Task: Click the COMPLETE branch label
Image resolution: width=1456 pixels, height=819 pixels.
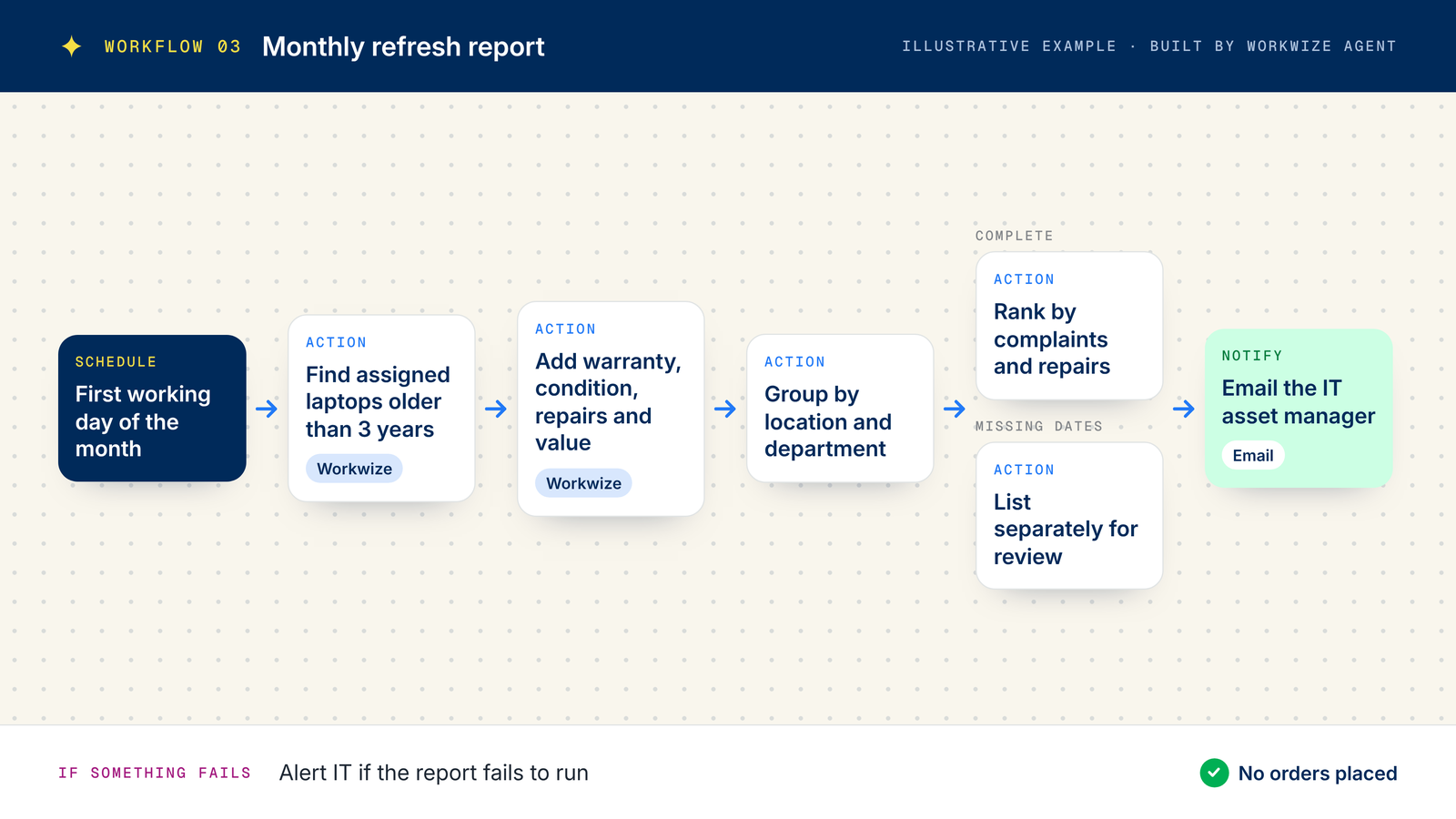Action: pyautogui.click(x=1014, y=236)
